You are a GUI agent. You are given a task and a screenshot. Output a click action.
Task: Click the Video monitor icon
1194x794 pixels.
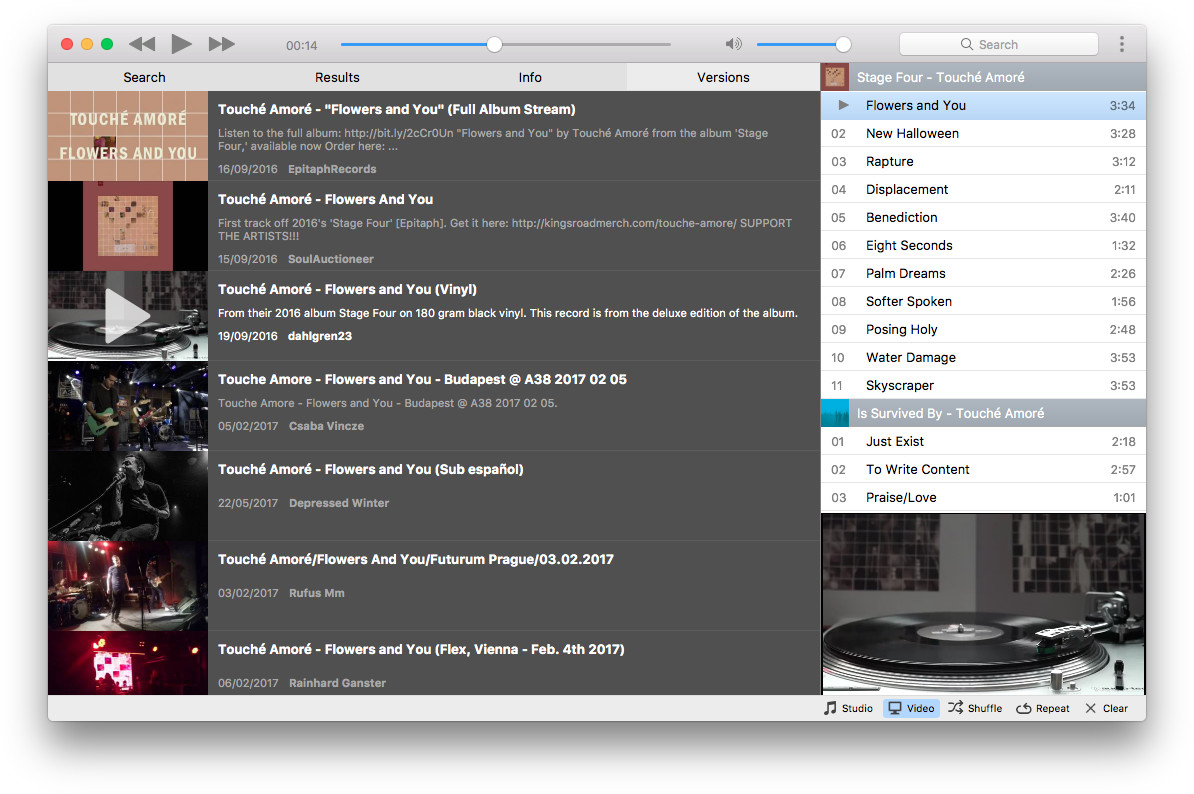pos(895,708)
